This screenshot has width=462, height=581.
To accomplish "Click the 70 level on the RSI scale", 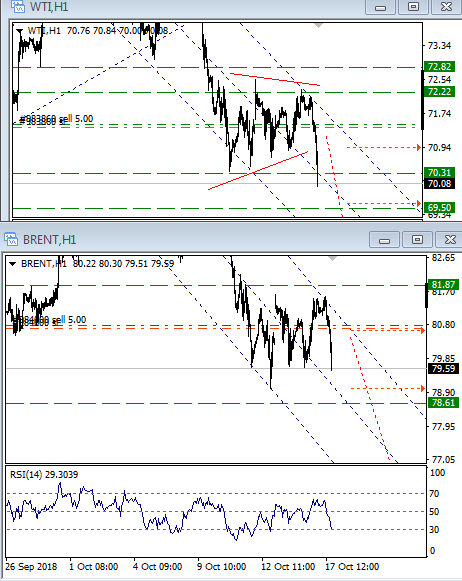I will (x=434, y=494).
